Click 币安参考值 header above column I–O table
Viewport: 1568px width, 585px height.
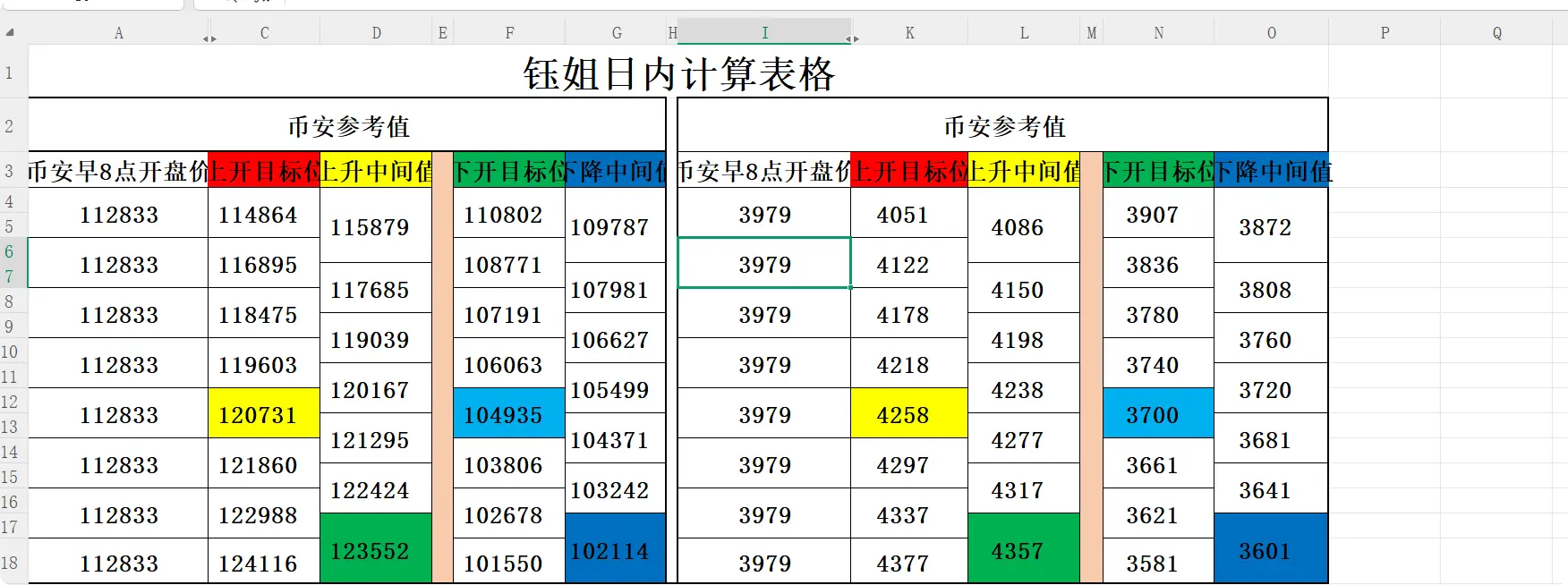(1003, 126)
